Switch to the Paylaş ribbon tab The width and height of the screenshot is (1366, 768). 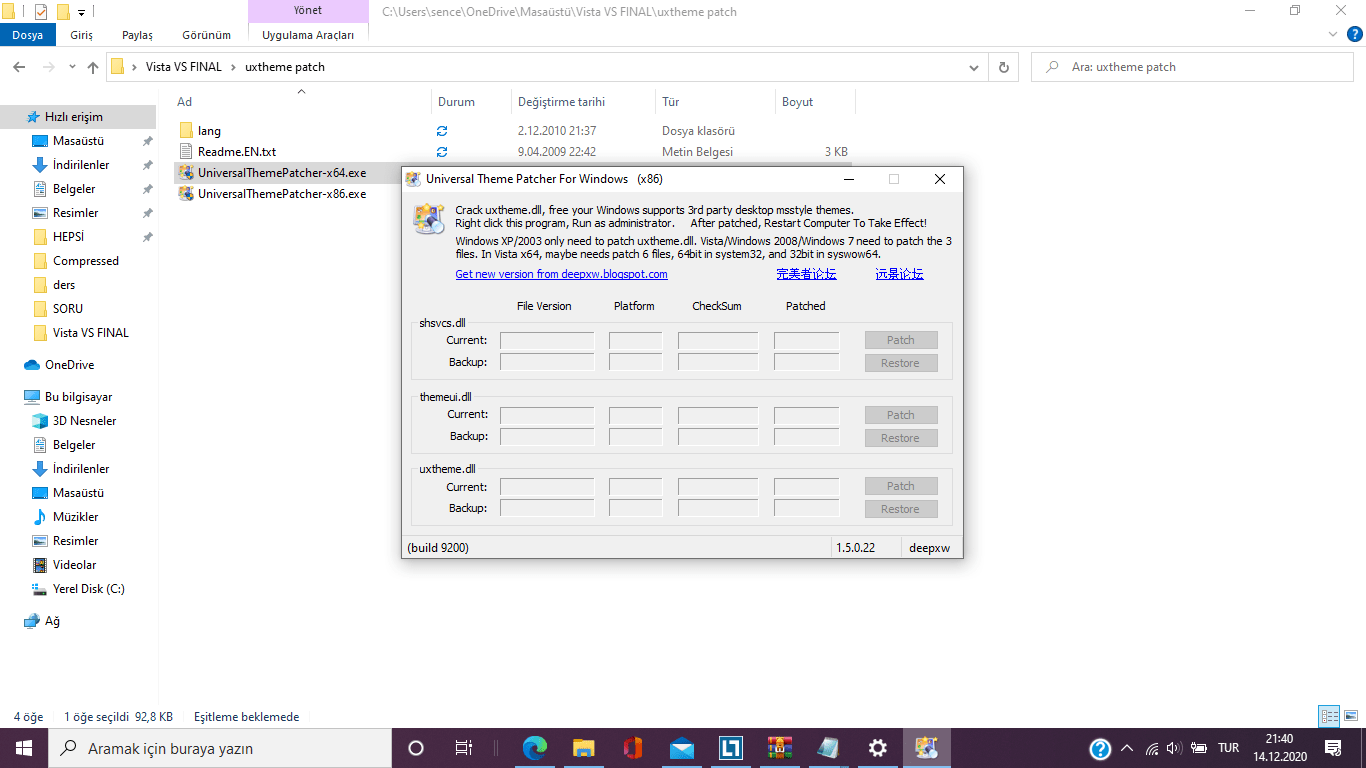(137, 35)
